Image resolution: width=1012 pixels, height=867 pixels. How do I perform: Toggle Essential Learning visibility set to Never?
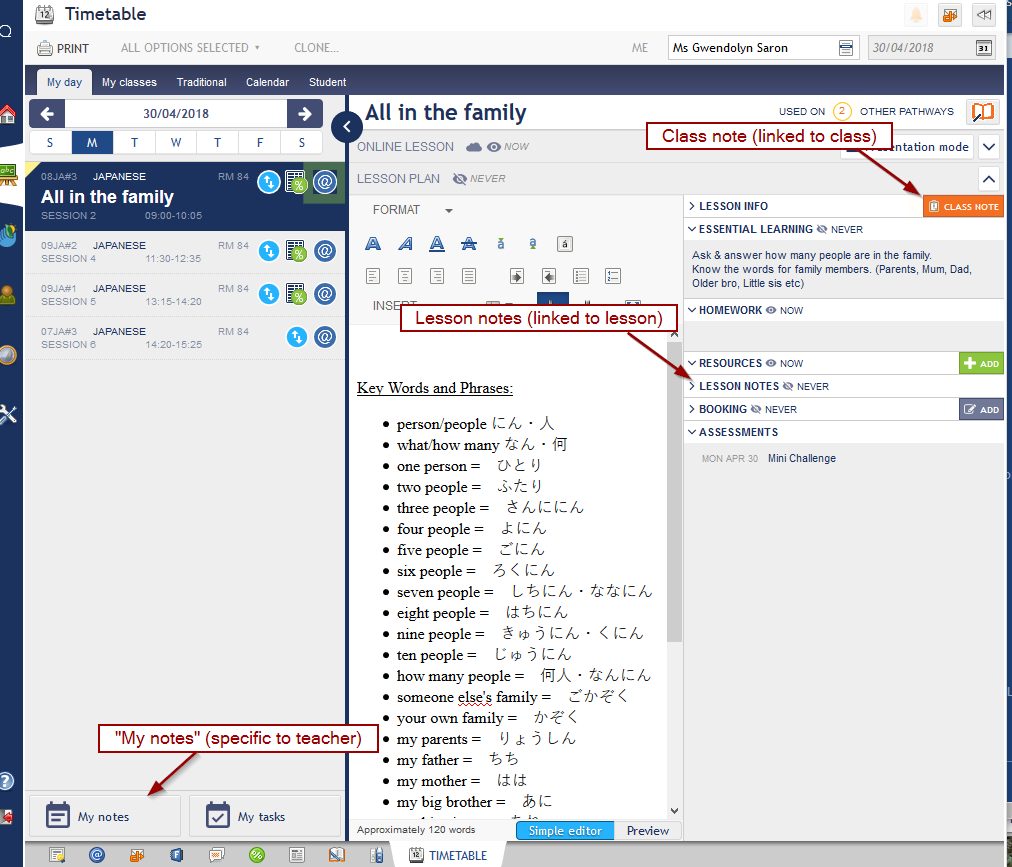(x=823, y=230)
